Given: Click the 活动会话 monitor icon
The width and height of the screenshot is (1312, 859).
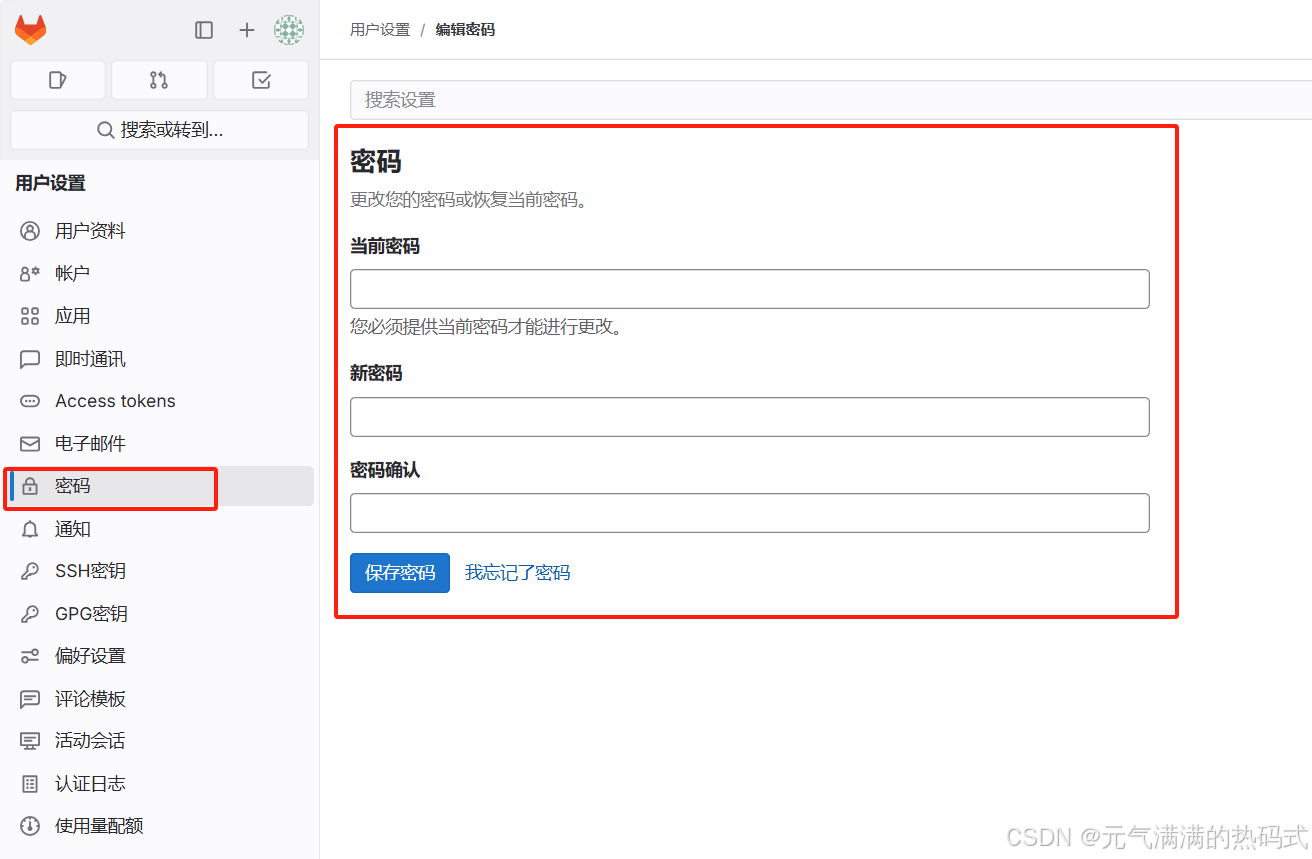Looking at the screenshot, I should [x=30, y=741].
